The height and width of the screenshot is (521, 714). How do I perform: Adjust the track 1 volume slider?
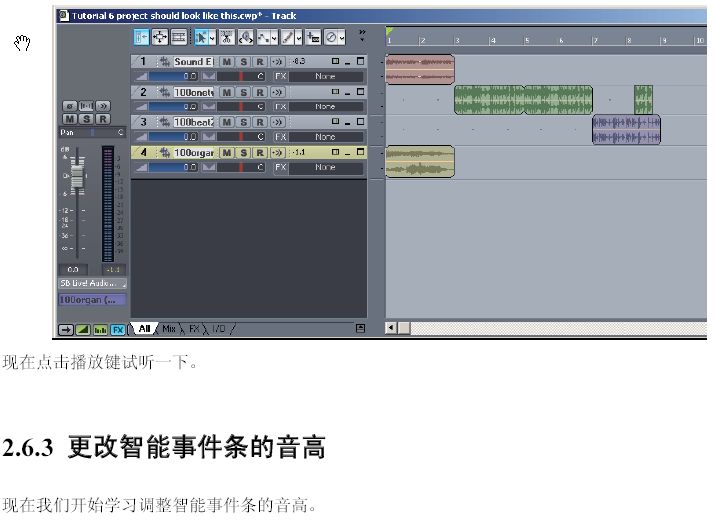point(174,76)
